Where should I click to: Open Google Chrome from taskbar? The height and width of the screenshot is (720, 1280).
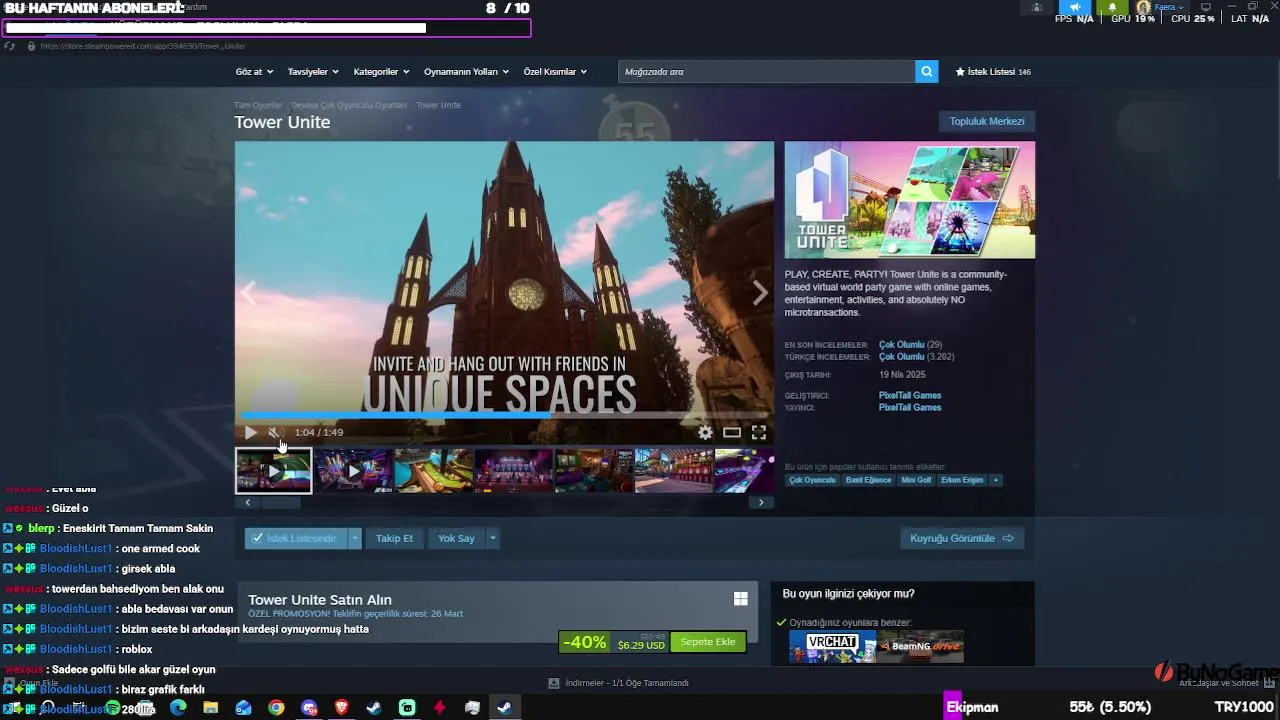[276, 708]
